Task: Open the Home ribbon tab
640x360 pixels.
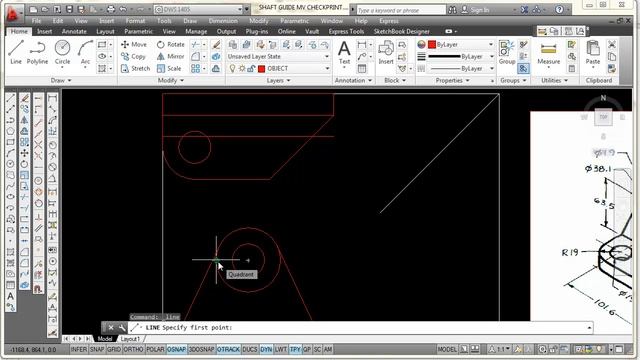Action: coord(19,31)
